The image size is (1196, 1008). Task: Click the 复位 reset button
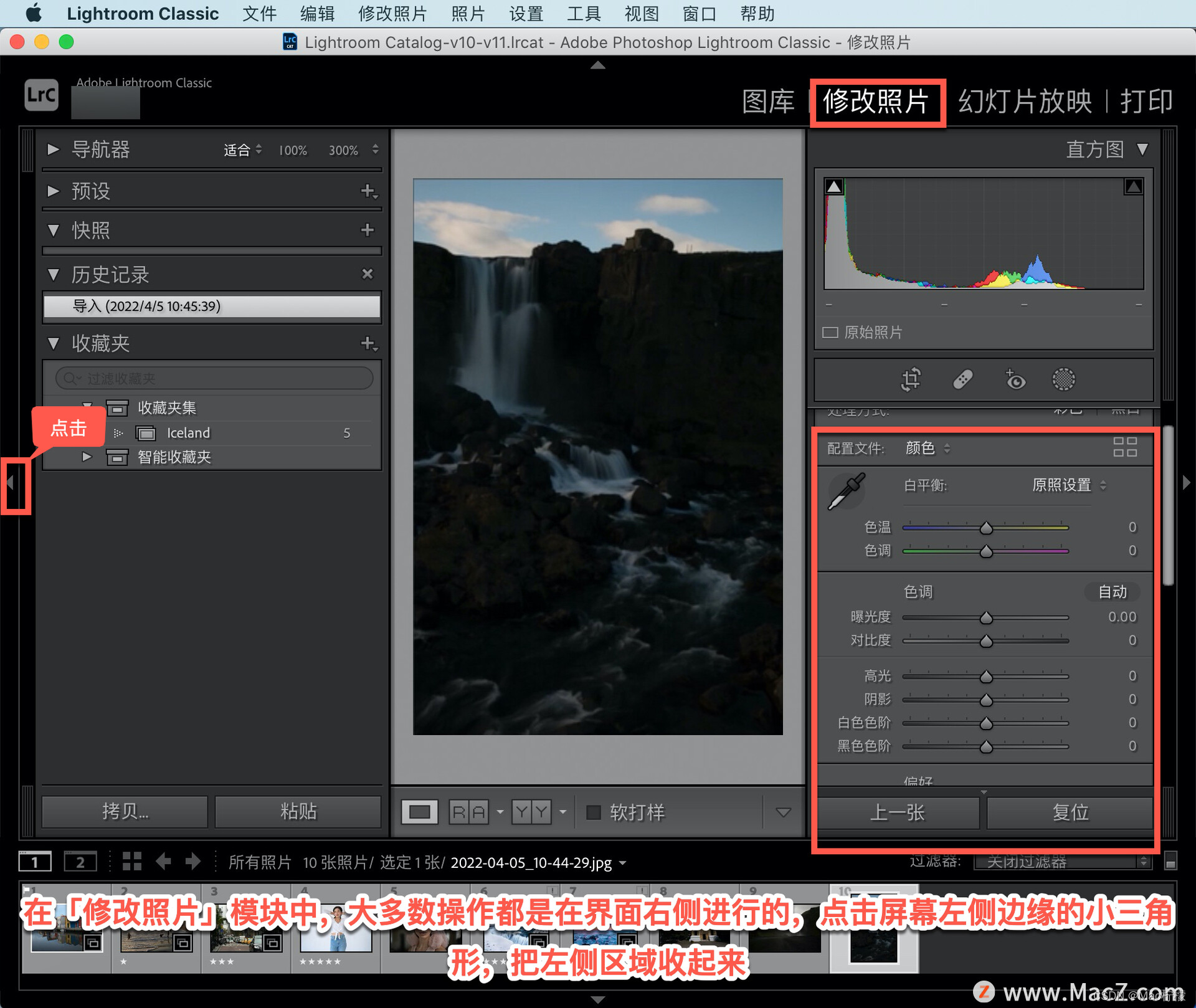1070,812
